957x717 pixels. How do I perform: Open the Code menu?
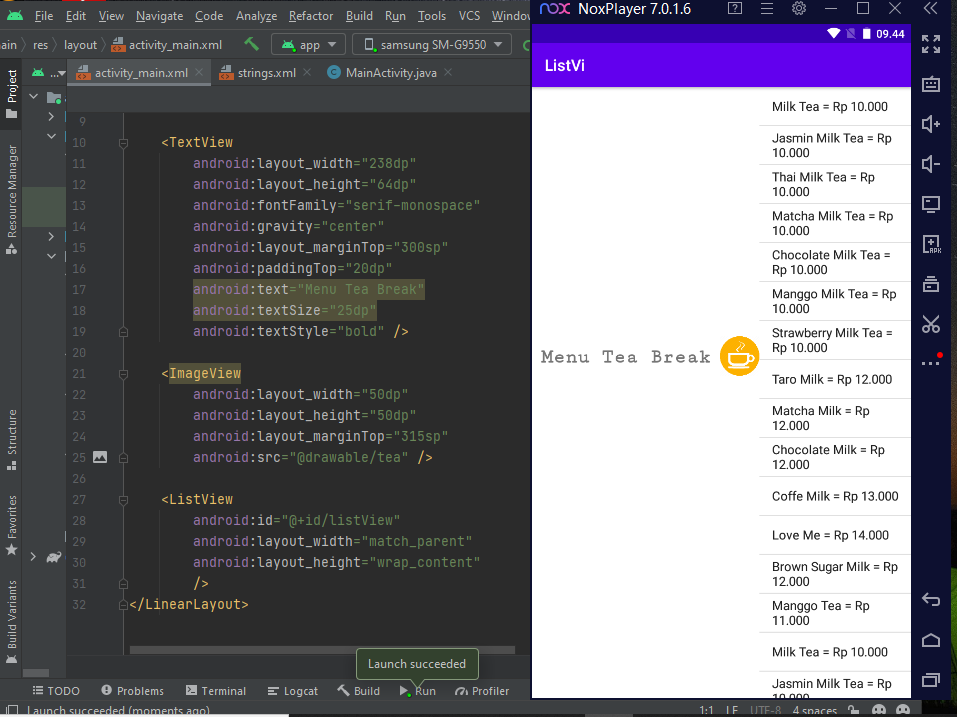point(209,16)
